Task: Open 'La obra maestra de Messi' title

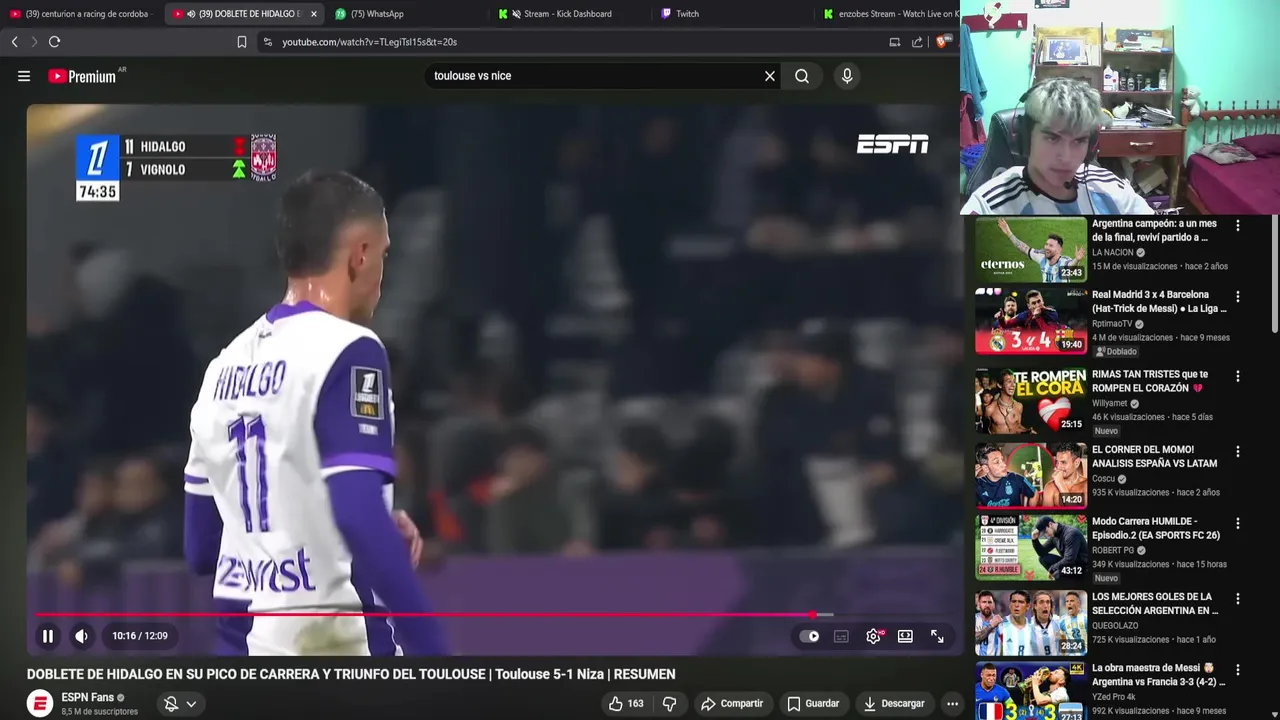Action: coord(1158,675)
